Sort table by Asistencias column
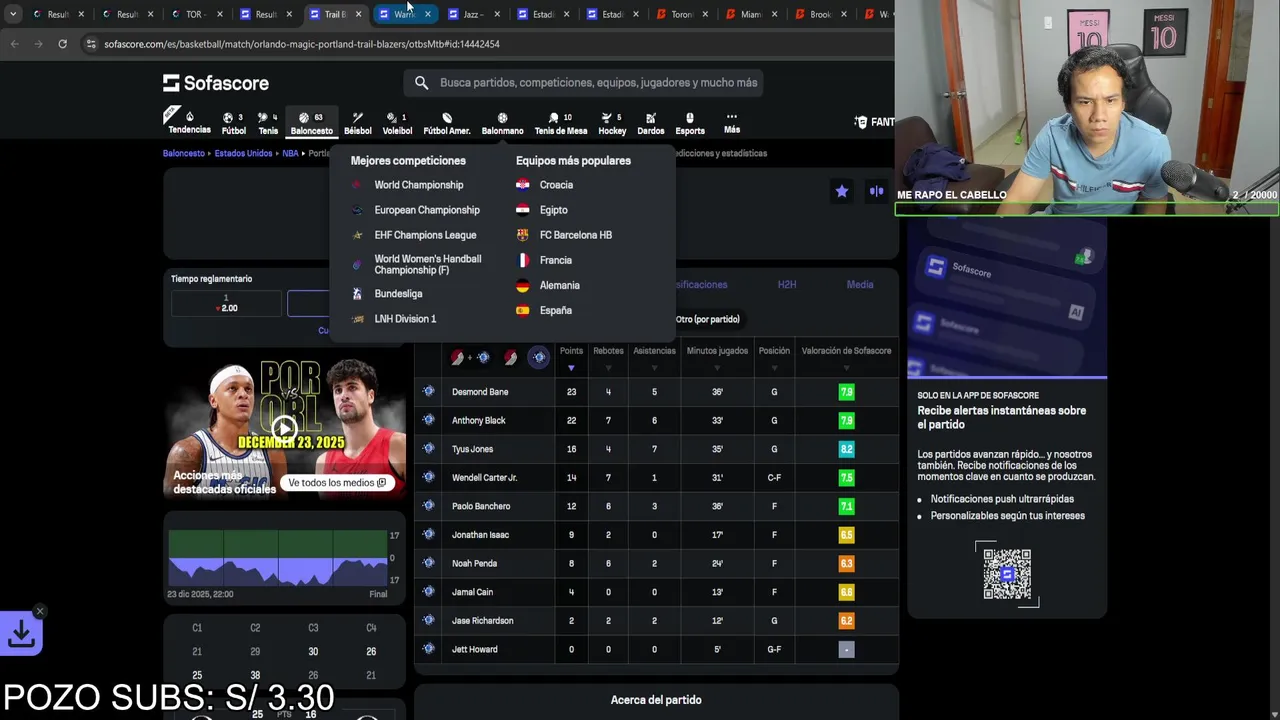The width and height of the screenshot is (1280, 720). pyautogui.click(x=654, y=357)
